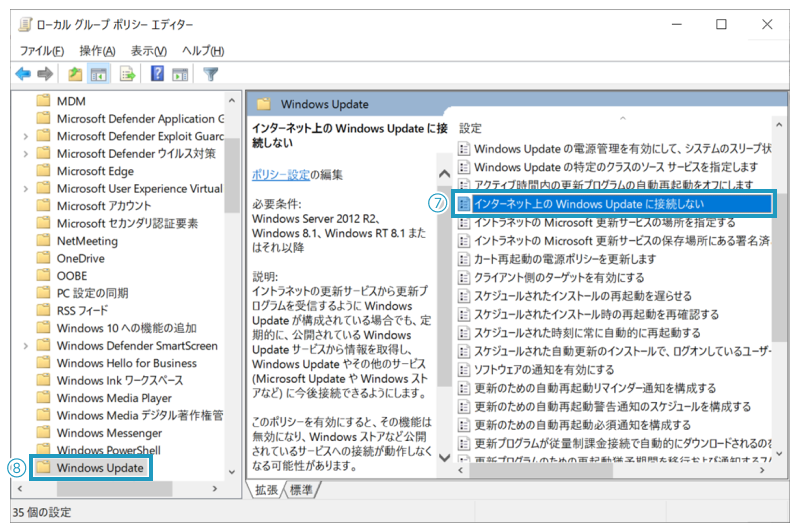This screenshot has width=800, height=532.
Task: Expand Microsoft Defender ウイルス対策 node
Action: tap(26, 154)
